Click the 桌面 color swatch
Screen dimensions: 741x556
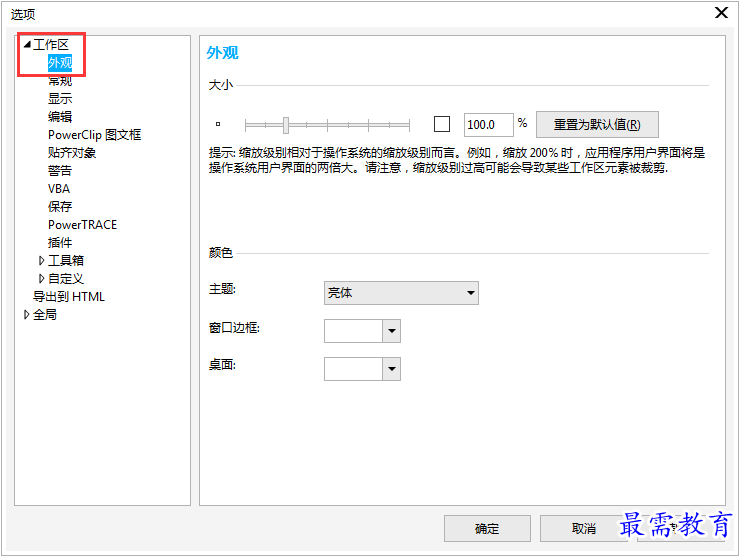click(353, 369)
